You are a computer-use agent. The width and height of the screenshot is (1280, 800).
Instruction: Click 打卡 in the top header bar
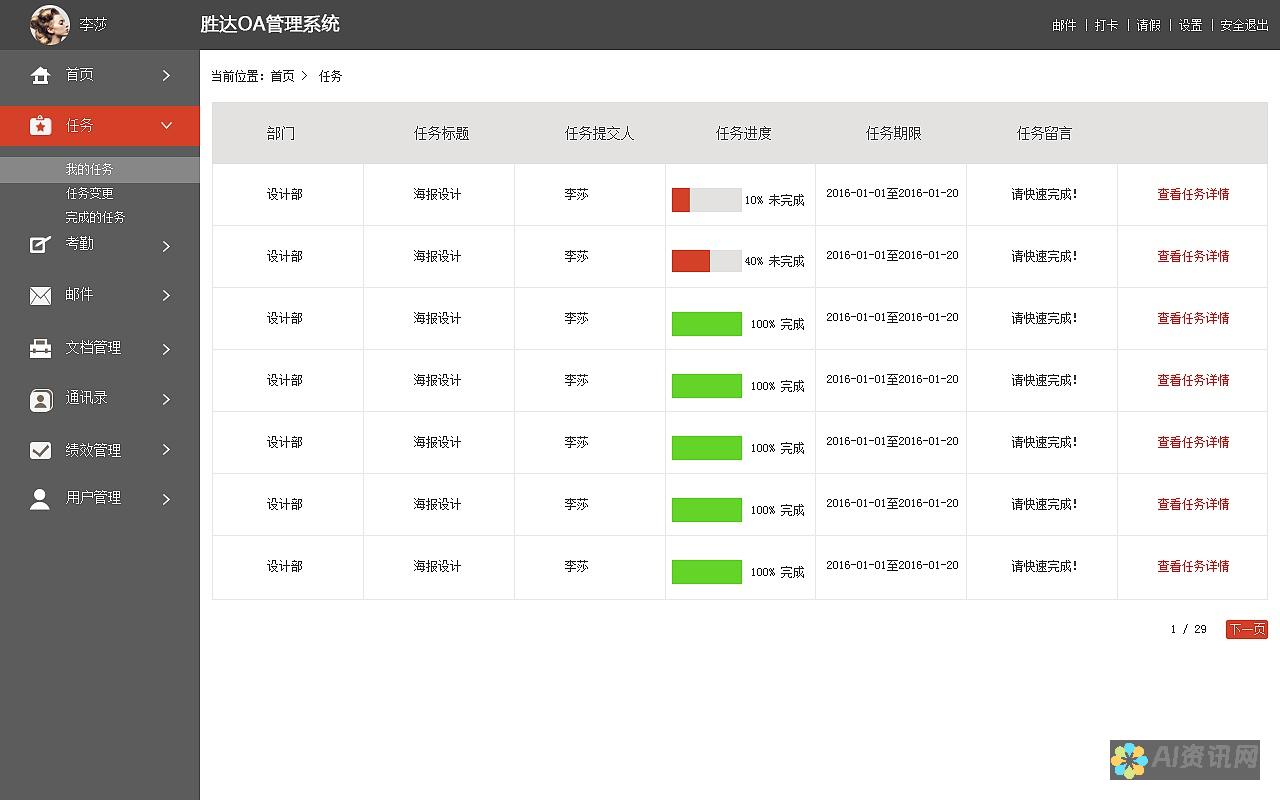click(1106, 25)
